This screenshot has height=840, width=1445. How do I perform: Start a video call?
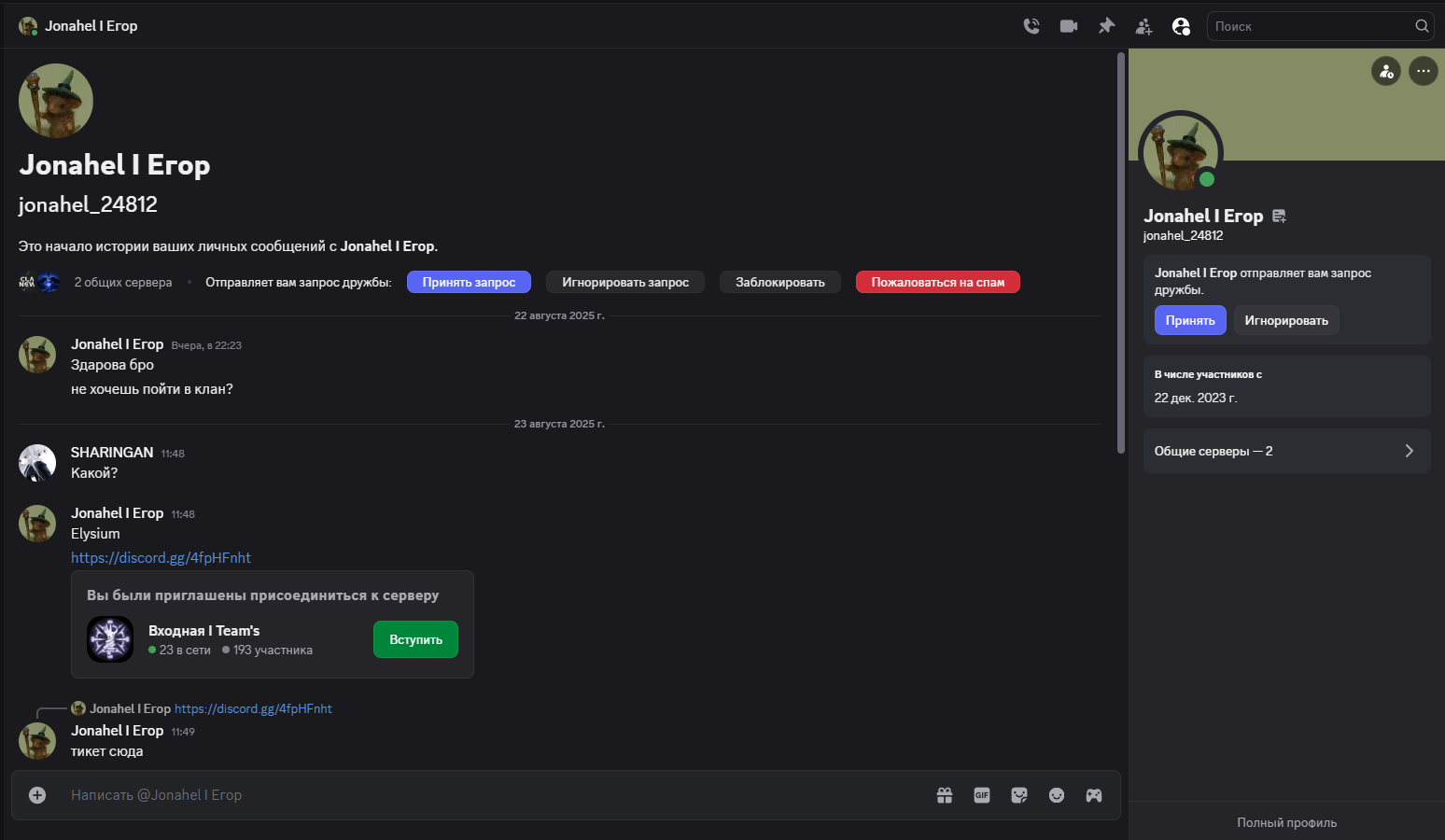pyautogui.click(x=1069, y=26)
